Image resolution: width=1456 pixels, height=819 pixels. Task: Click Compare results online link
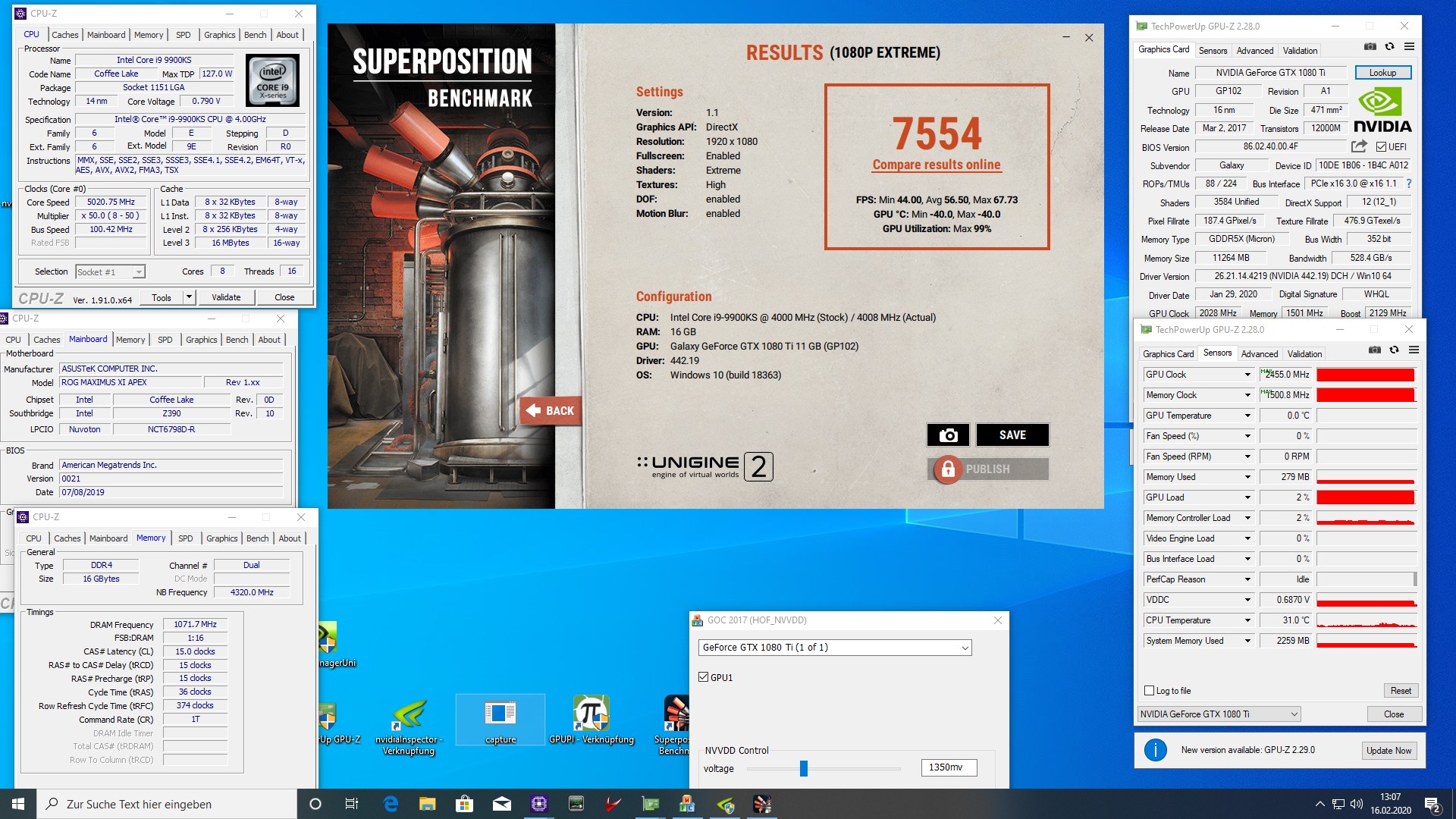pos(937,165)
